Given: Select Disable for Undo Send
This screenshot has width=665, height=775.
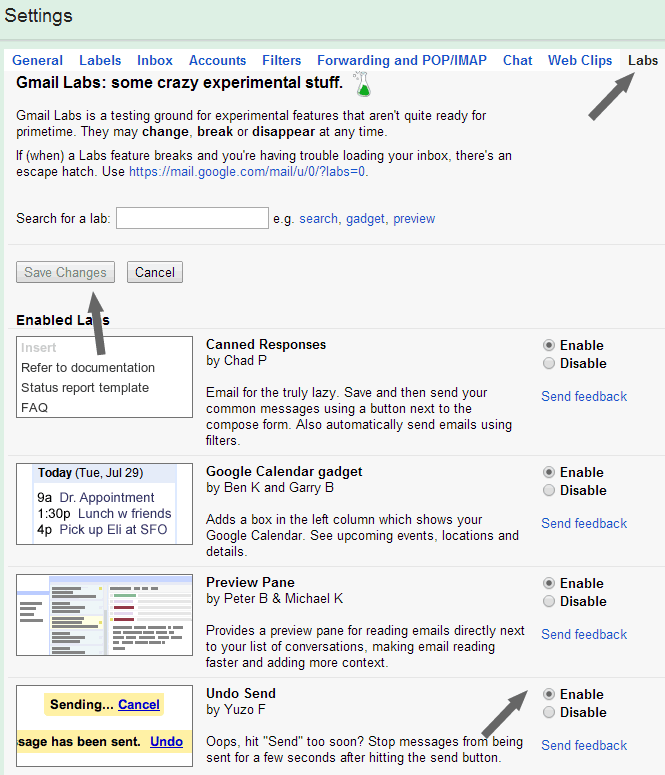Looking at the screenshot, I should coord(549,712).
